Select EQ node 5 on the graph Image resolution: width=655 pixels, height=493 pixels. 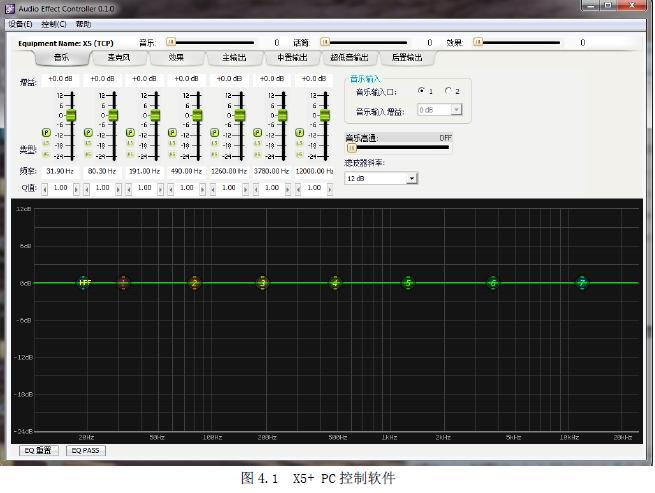pyautogui.click(x=408, y=283)
